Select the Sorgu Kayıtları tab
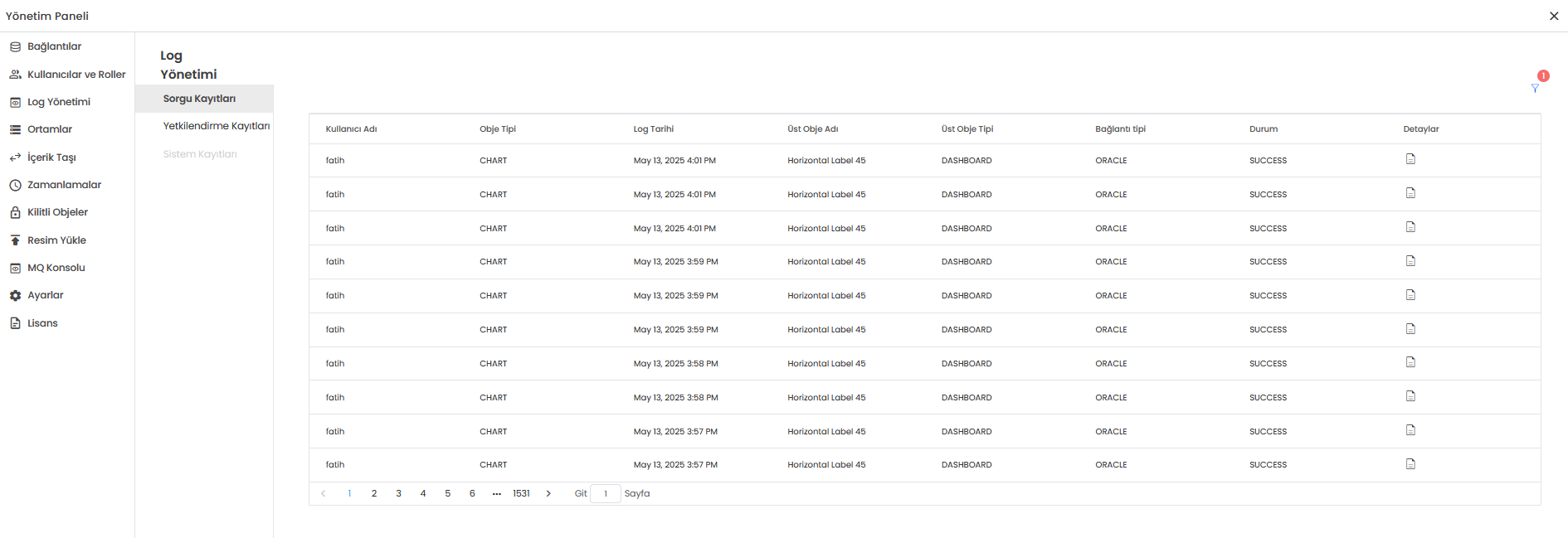 (199, 99)
